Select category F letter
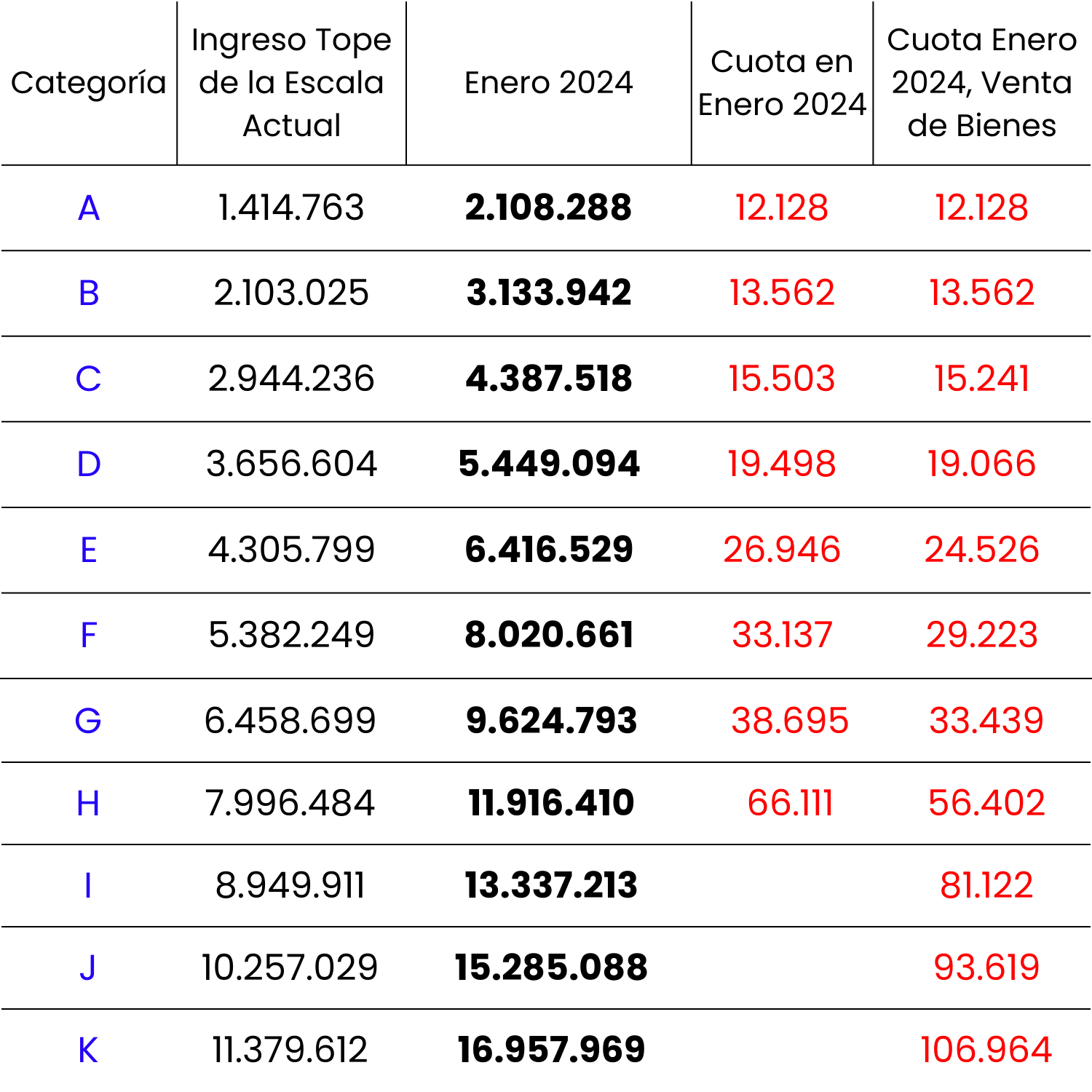 click(x=89, y=636)
